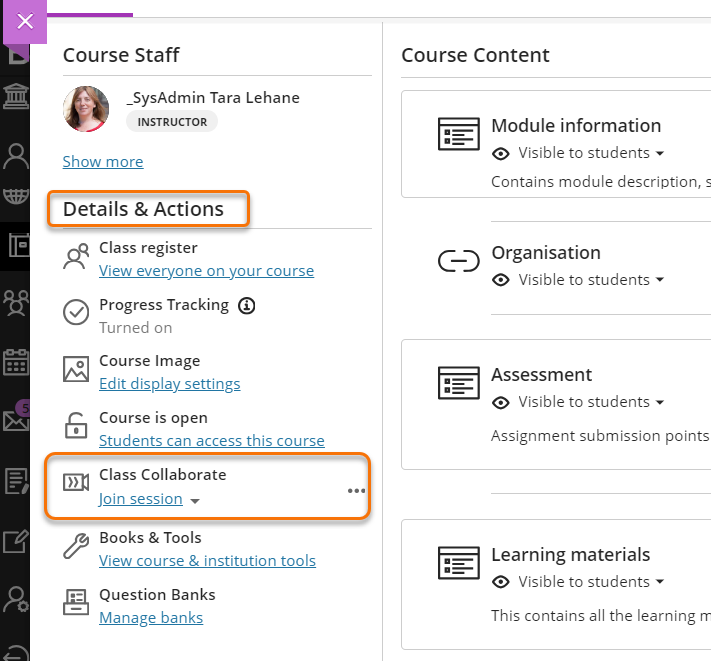The image size is (711, 661).
Task: Click the Course Image picture icon
Action: coord(76,370)
